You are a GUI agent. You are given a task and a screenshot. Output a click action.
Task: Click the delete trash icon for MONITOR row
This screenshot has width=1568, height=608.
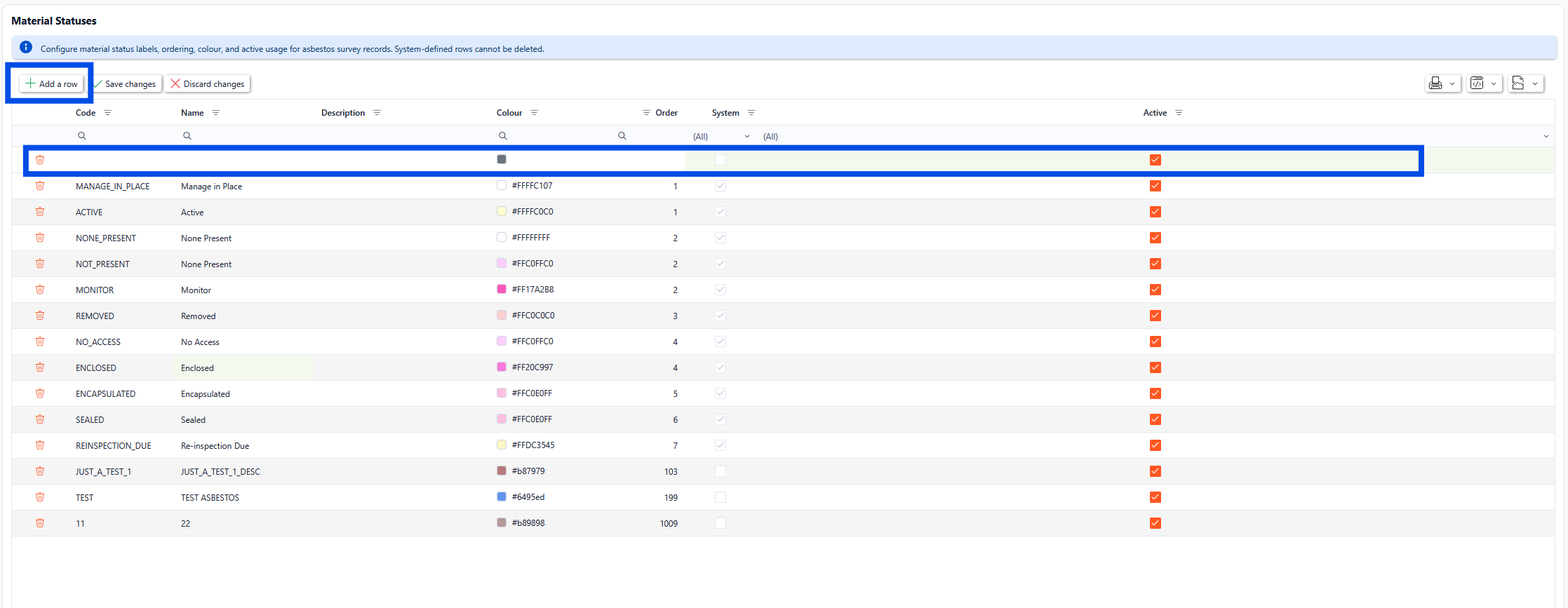click(x=40, y=290)
